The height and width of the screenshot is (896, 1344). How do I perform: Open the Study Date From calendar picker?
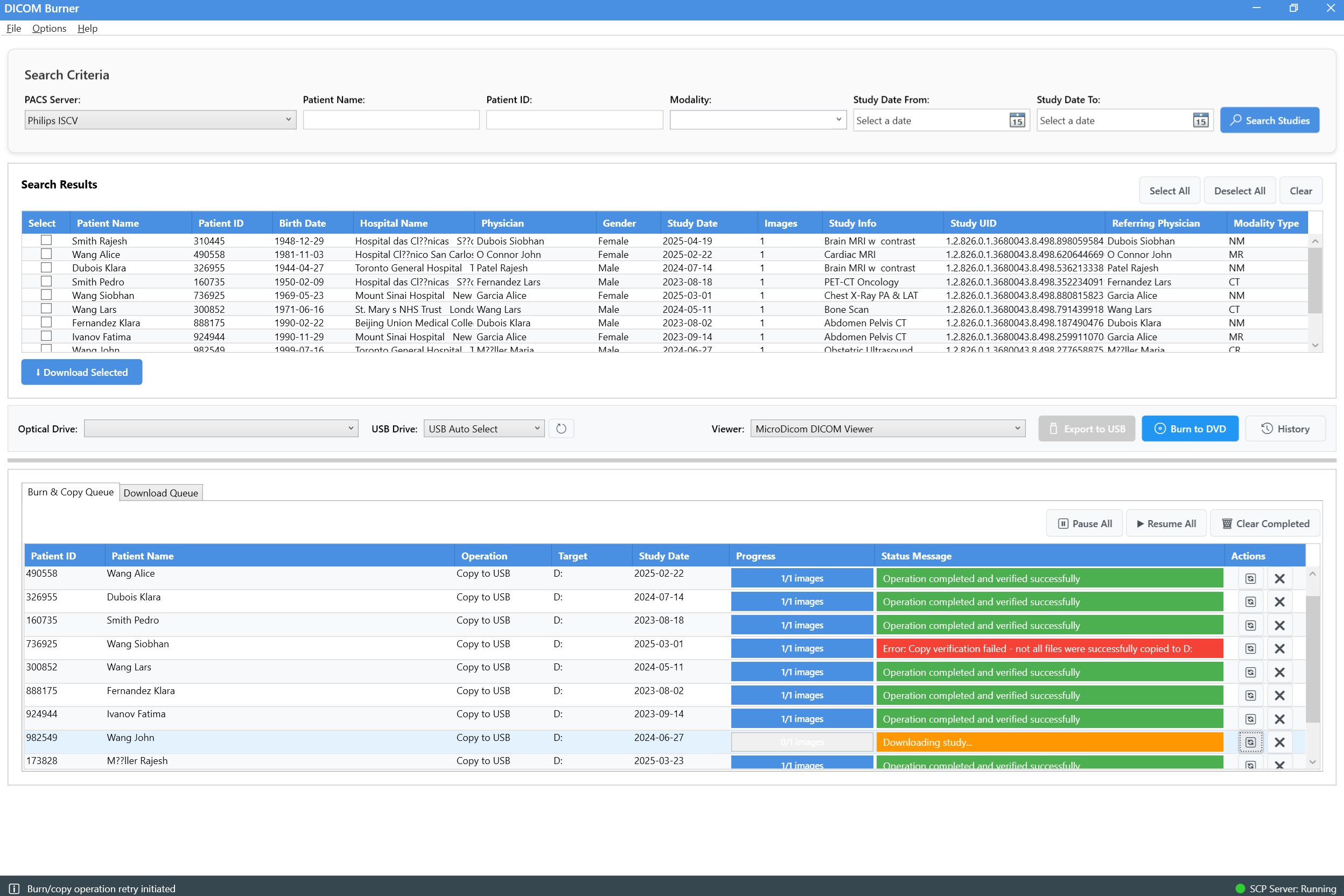coord(1016,120)
